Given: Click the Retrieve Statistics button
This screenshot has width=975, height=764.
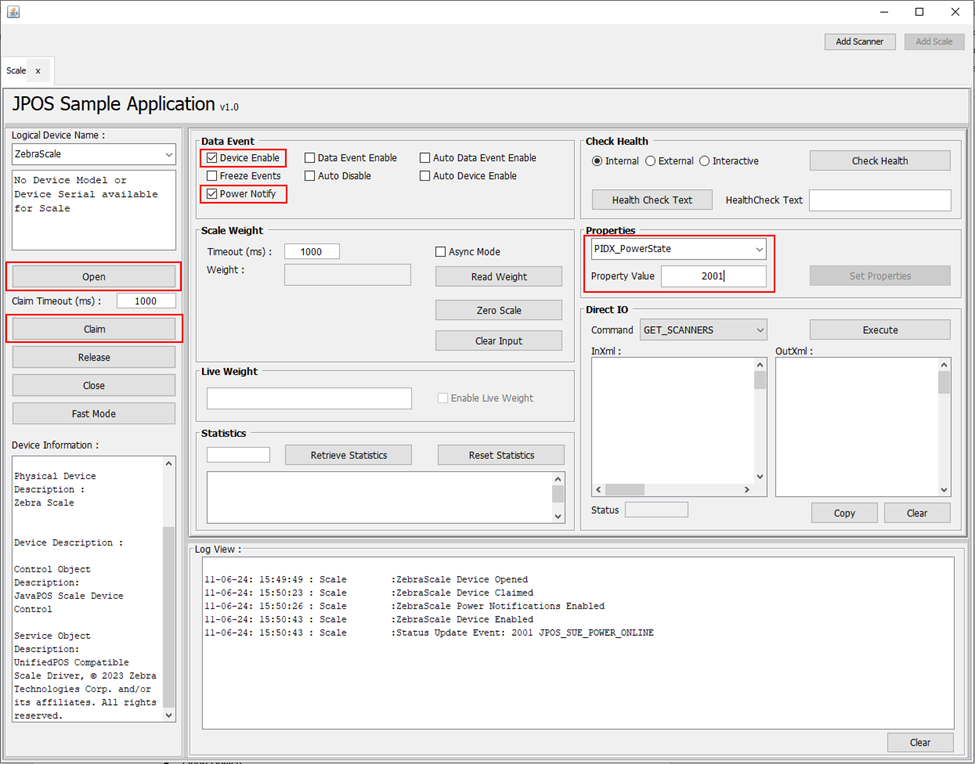Looking at the screenshot, I should 348,455.
